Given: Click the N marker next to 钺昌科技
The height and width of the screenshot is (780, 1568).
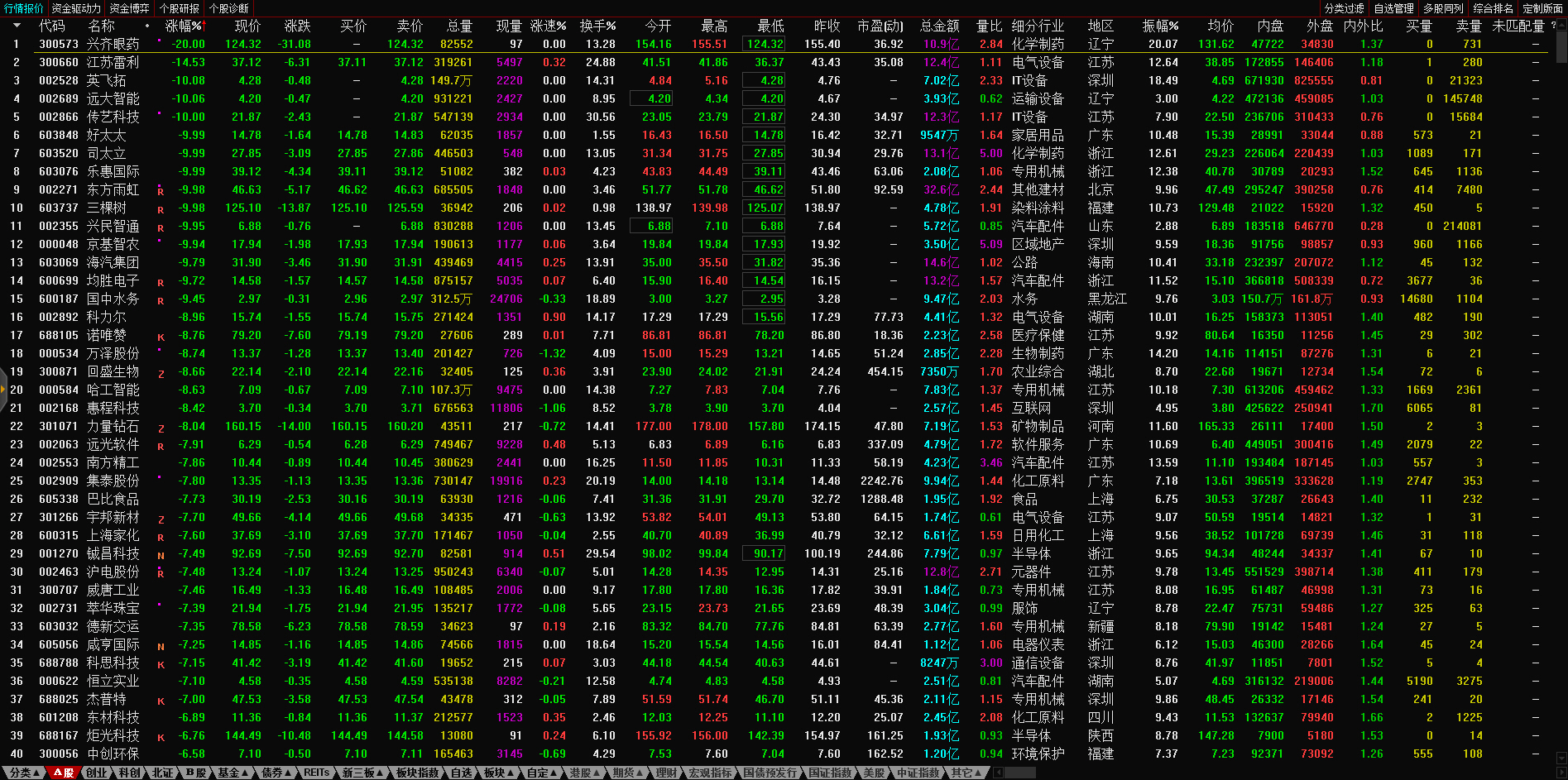Looking at the screenshot, I should (x=161, y=555).
